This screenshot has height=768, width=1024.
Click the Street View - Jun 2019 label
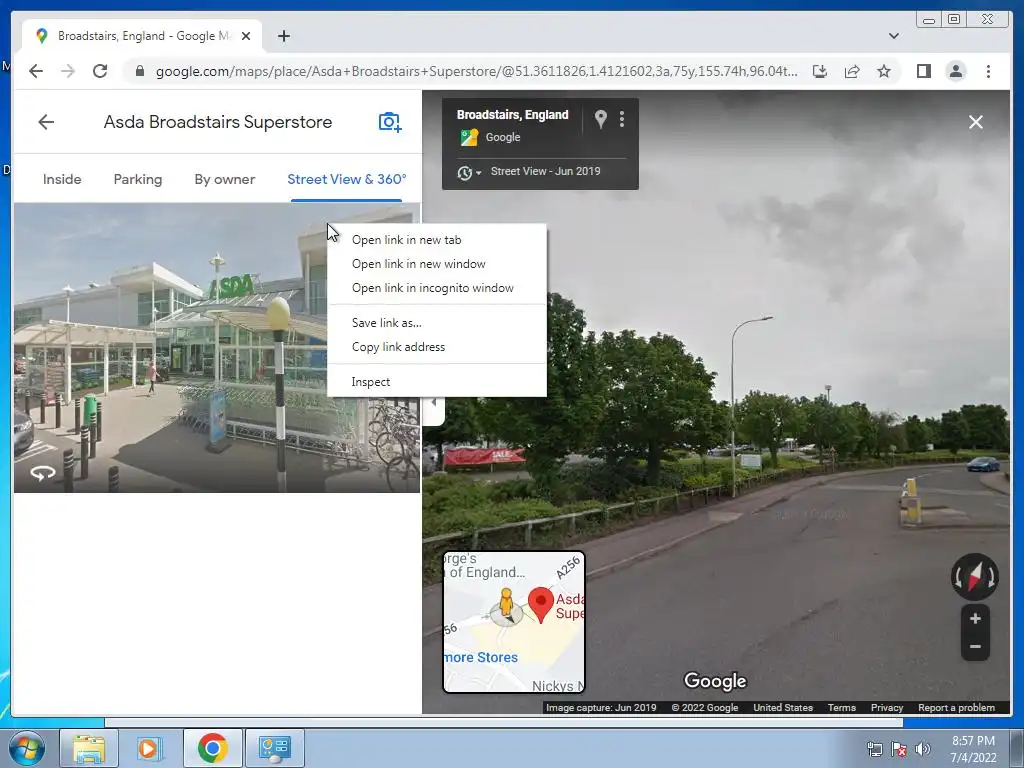pos(545,171)
